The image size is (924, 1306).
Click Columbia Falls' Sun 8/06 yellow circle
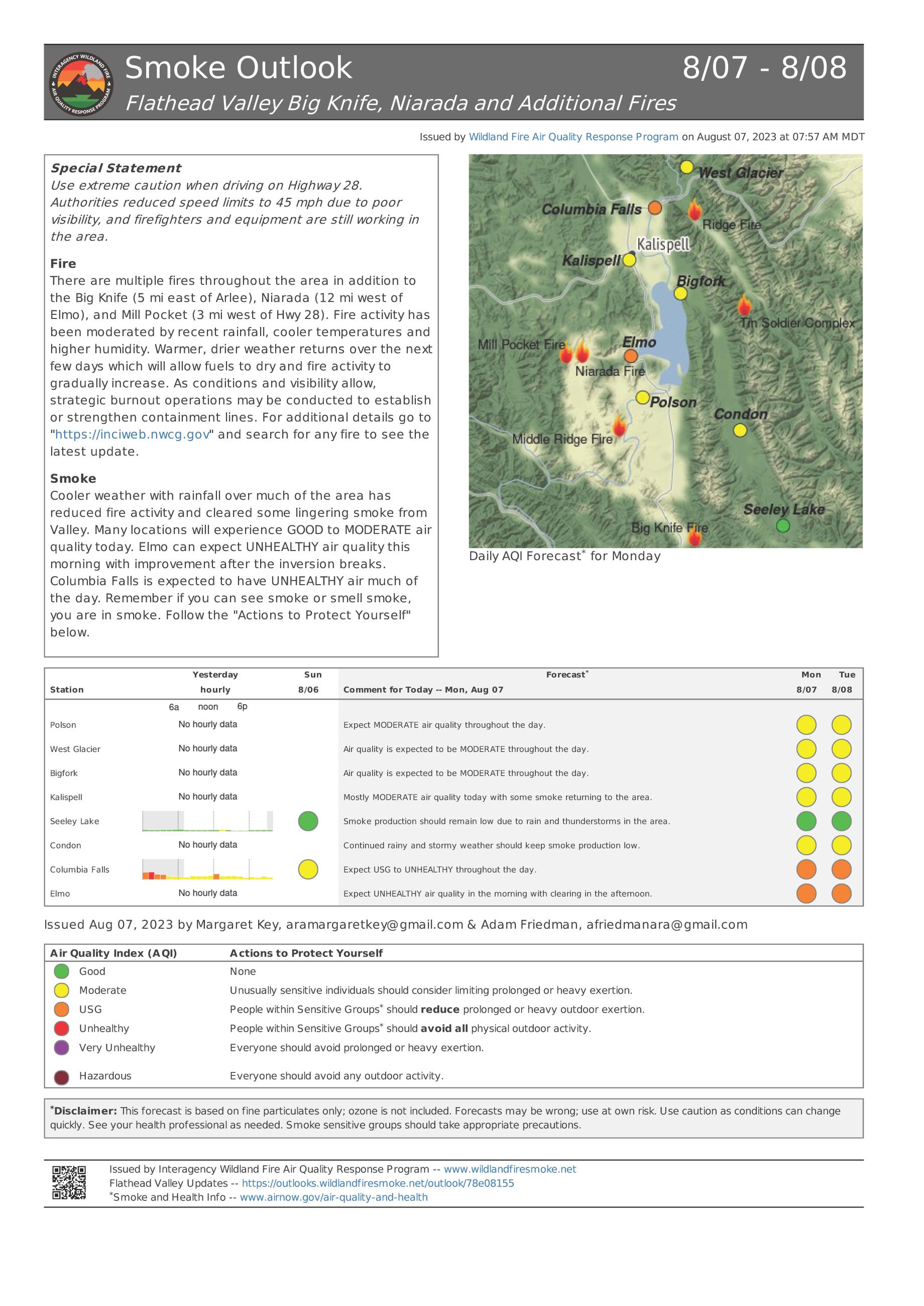click(308, 869)
